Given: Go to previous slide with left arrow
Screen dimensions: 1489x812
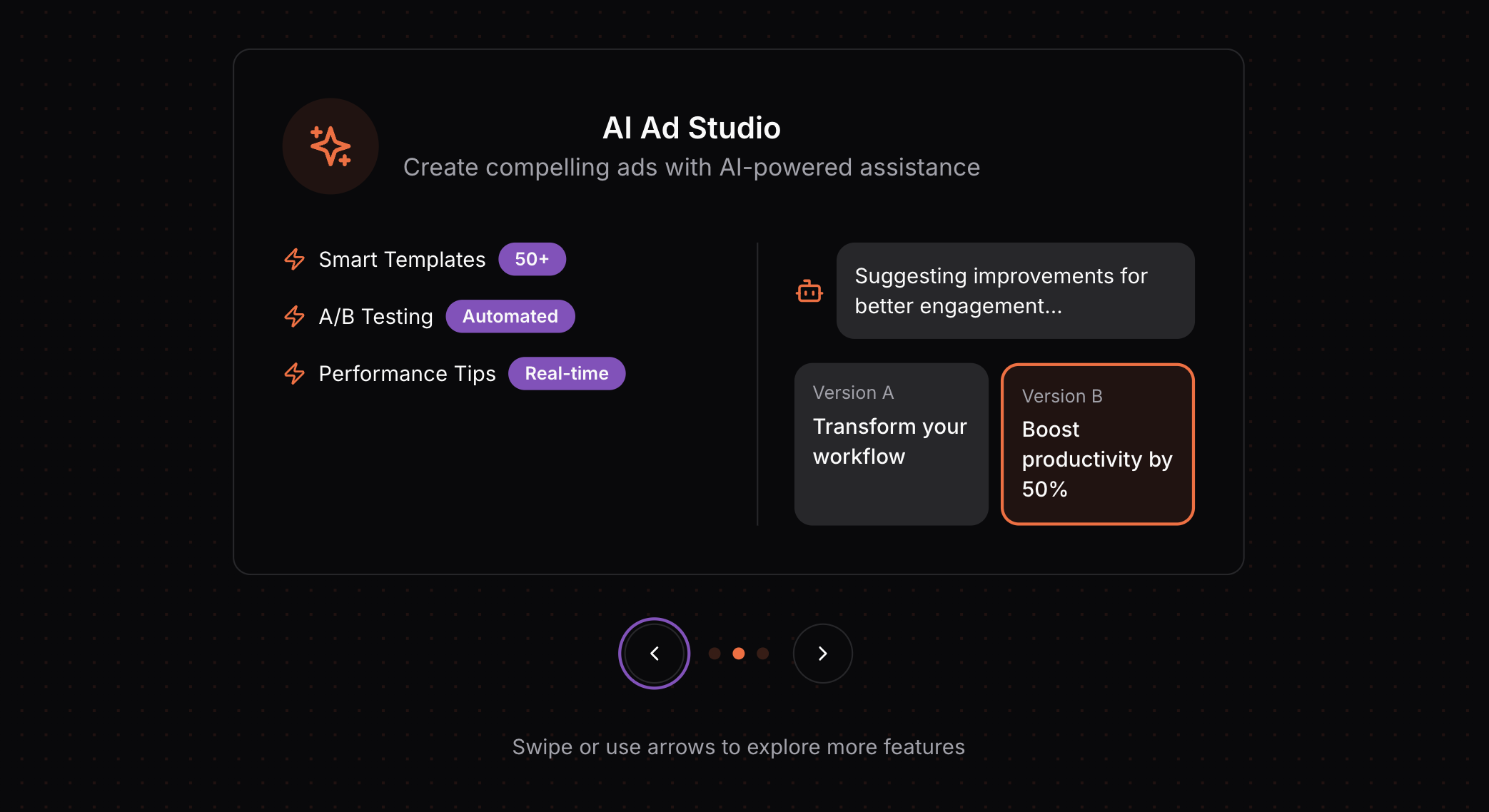Looking at the screenshot, I should click(654, 653).
